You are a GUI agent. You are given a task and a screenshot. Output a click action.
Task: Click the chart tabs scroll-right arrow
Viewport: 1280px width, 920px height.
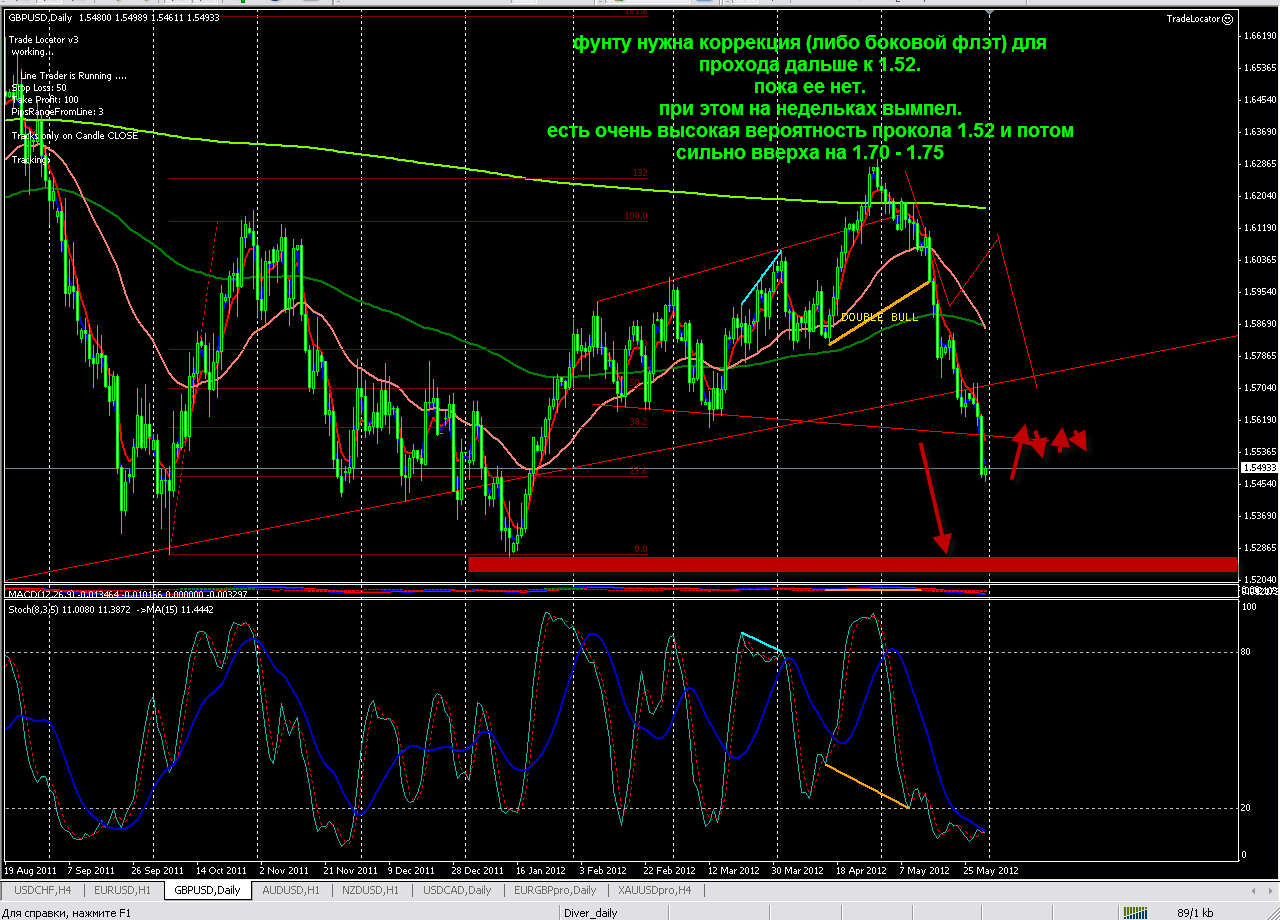pyautogui.click(x=1272, y=890)
